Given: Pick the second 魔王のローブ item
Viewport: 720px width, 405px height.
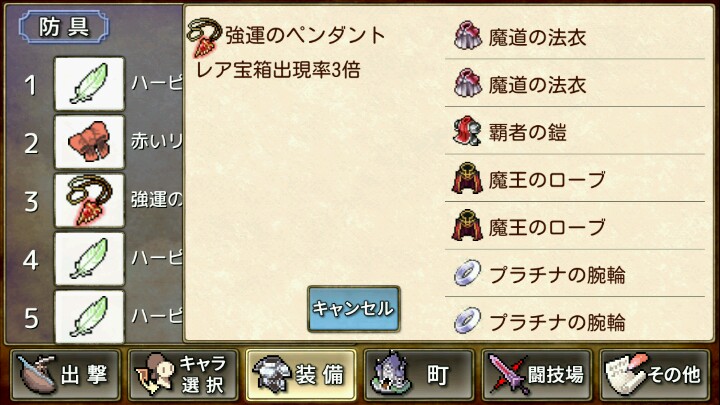Looking at the screenshot, I should tap(575, 226).
